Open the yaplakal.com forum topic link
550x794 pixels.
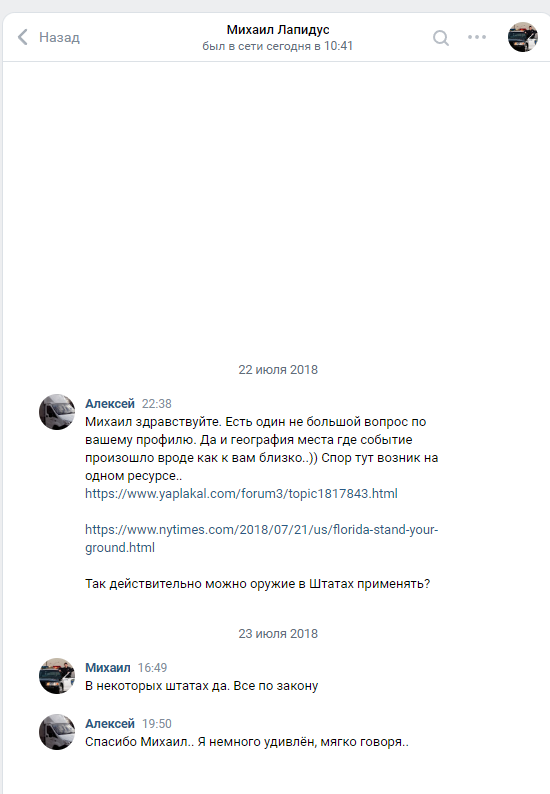pyautogui.click(x=241, y=494)
